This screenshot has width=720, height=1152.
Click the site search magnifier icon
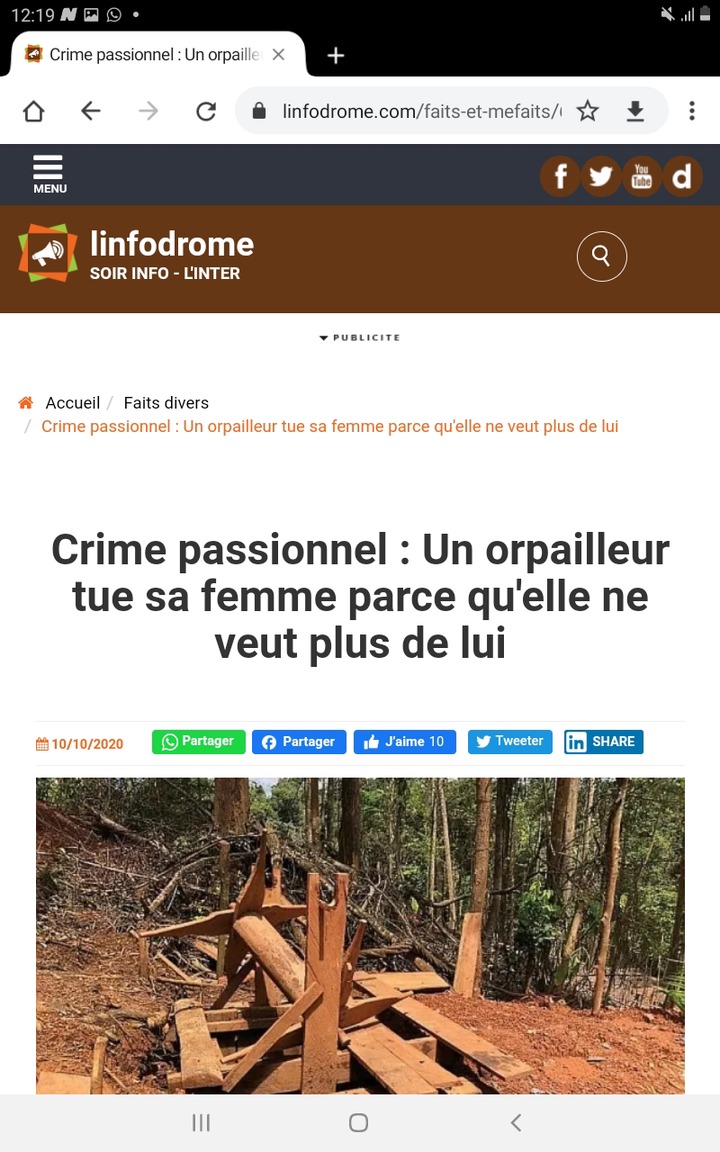[601, 256]
